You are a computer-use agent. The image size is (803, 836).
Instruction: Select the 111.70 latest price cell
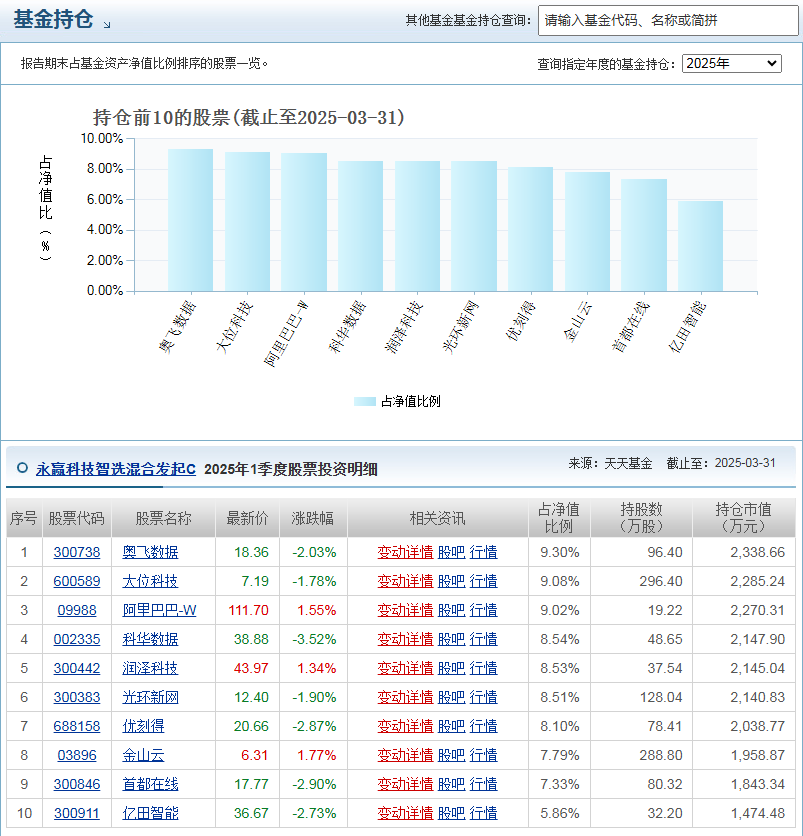[x=248, y=610]
